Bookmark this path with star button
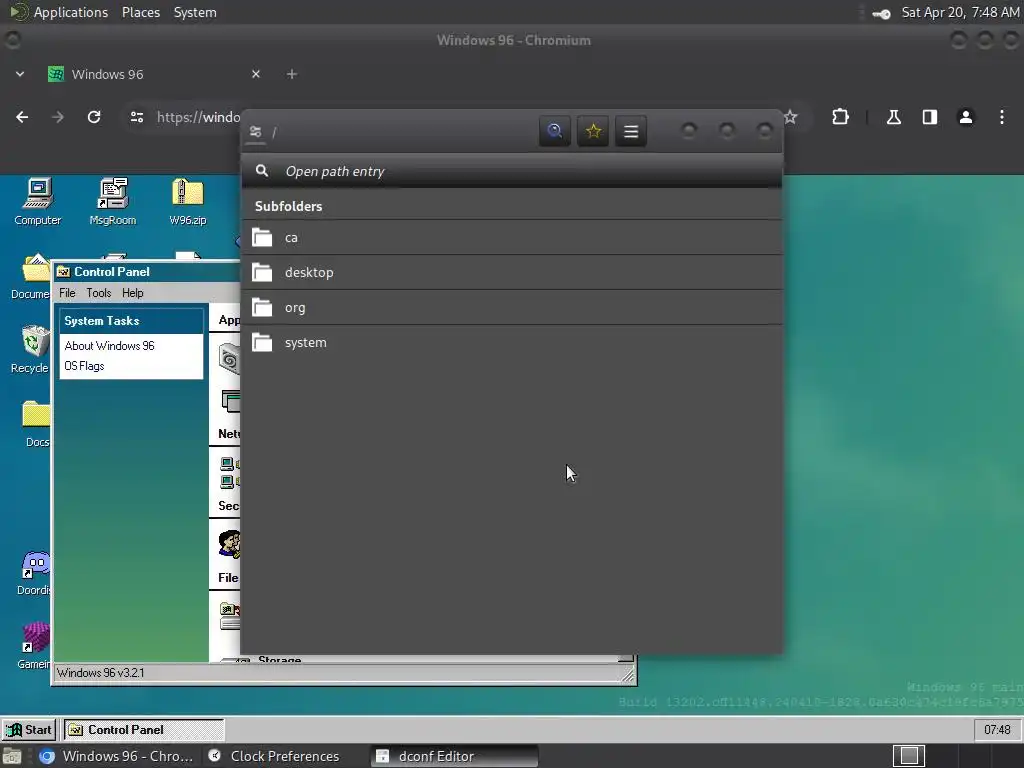The height and width of the screenshot is (768, 1024). tap(593, 131)
